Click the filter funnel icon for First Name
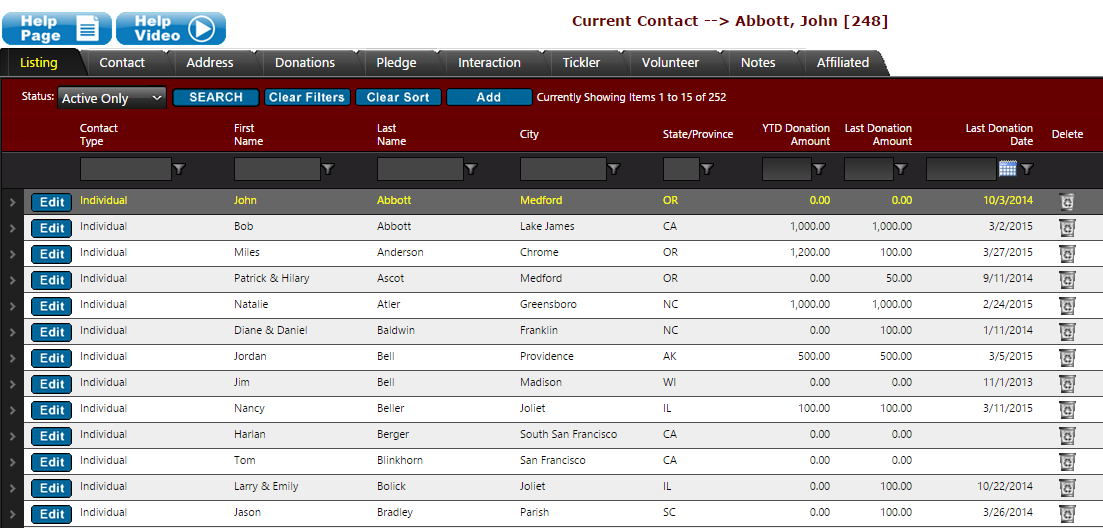This screenshot has height=528, width=1103. pos(327,170)
